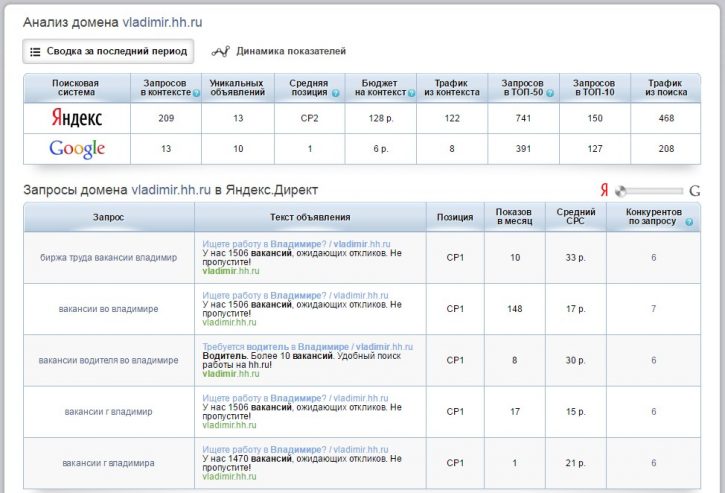This screenshot has height=493, width=725.
Task: Open green vladimir.hh.ru URL in водителя row
Action: tap(231, 374)
